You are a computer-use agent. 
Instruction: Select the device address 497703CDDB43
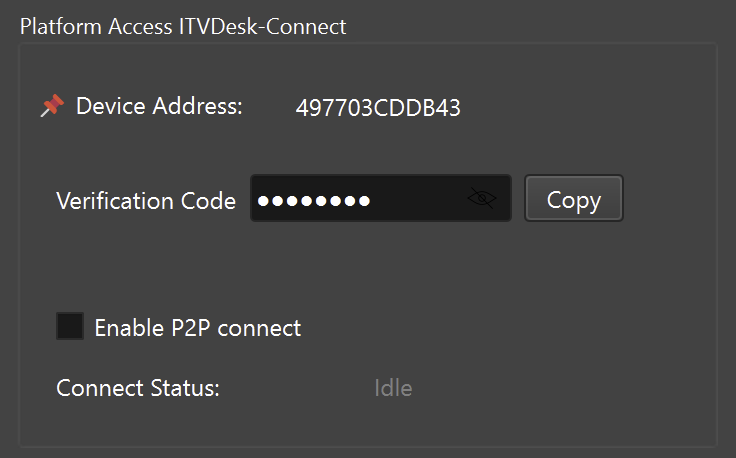pyautogui.click(x=378, y=109)
